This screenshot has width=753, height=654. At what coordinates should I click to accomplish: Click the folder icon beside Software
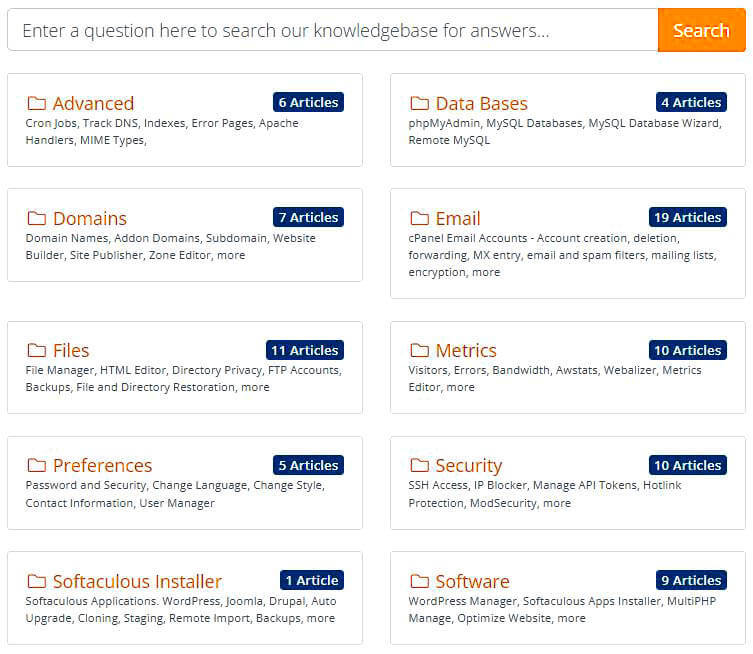[419, 582]
